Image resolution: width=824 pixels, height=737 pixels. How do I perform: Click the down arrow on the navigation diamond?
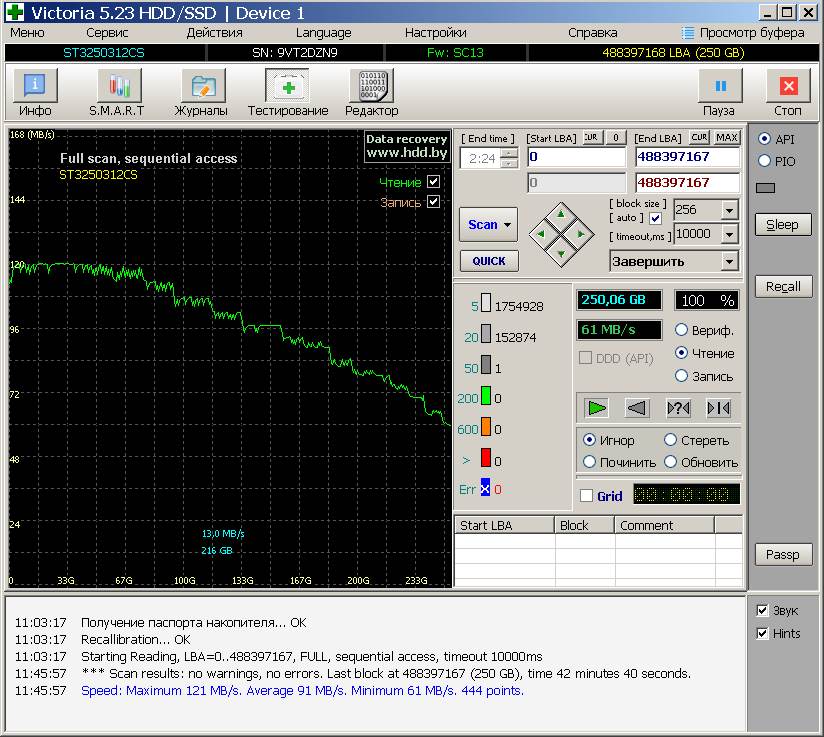tap(561, 254)
